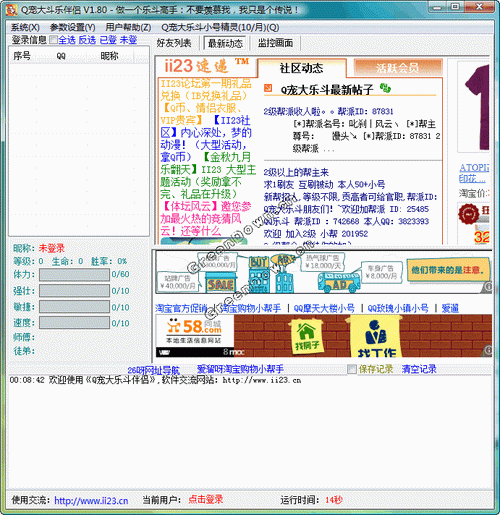
Task: Switch to the 好友列表 tab
Action: coord(174,43)
